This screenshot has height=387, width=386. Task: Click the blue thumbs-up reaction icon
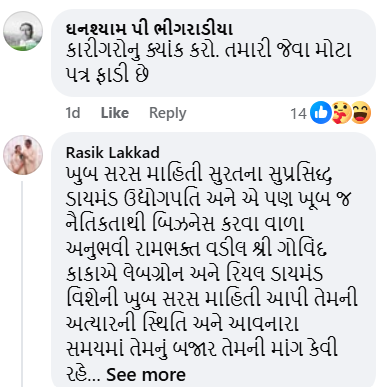click(321, 113)
